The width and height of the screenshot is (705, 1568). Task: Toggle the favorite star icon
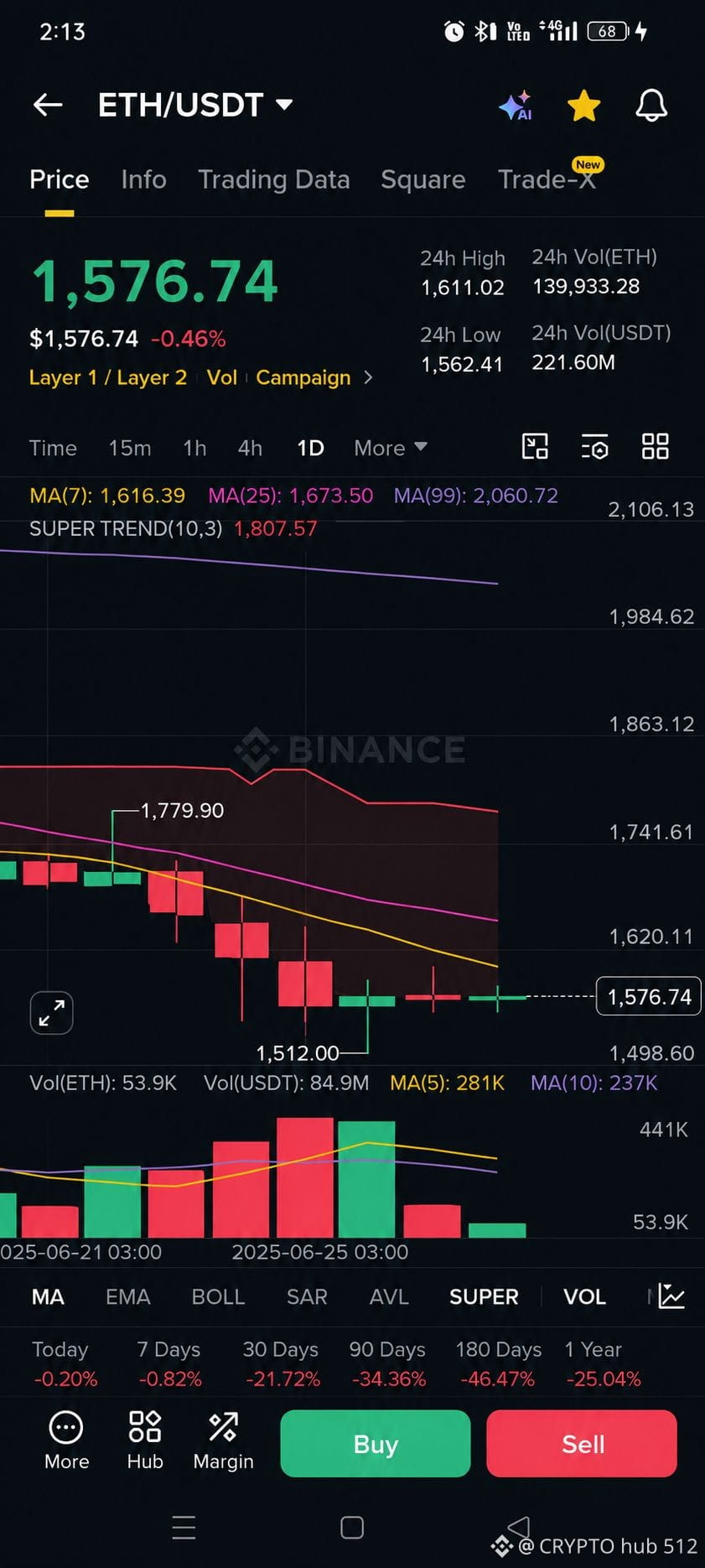pyautogui.click(x=583, y=106)
